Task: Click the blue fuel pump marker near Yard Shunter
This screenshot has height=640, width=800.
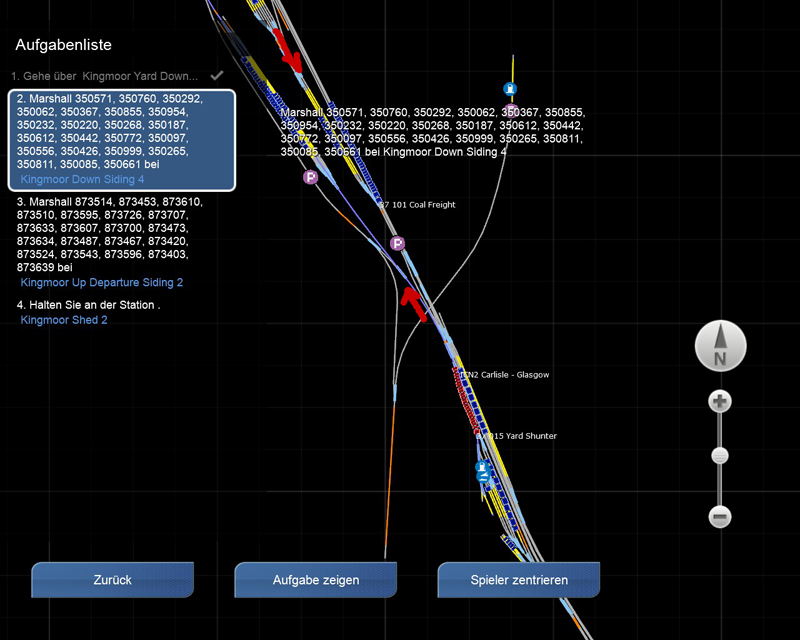Action: point(482,466)
